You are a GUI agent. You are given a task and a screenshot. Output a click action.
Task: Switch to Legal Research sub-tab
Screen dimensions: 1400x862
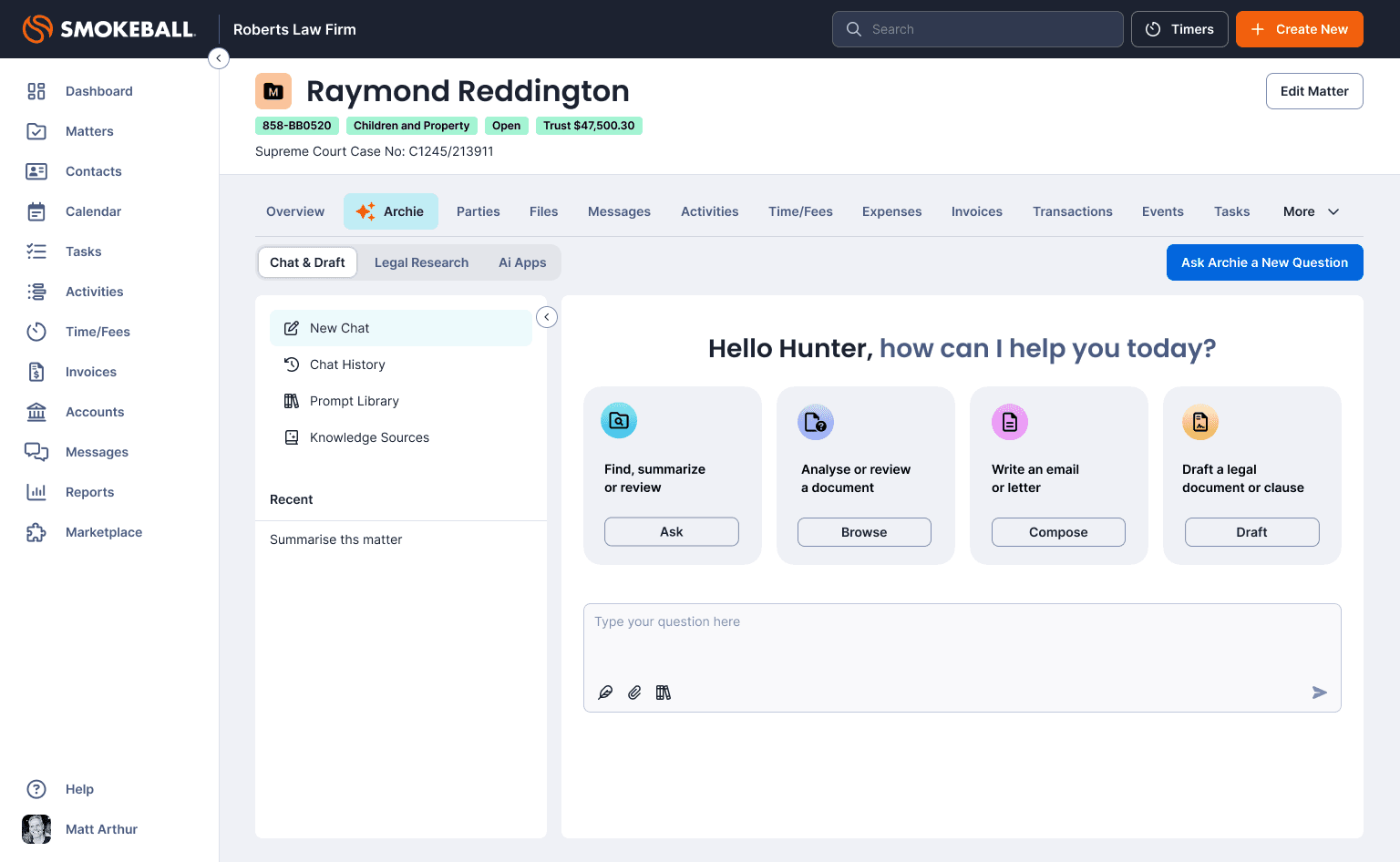coord(421,262)
